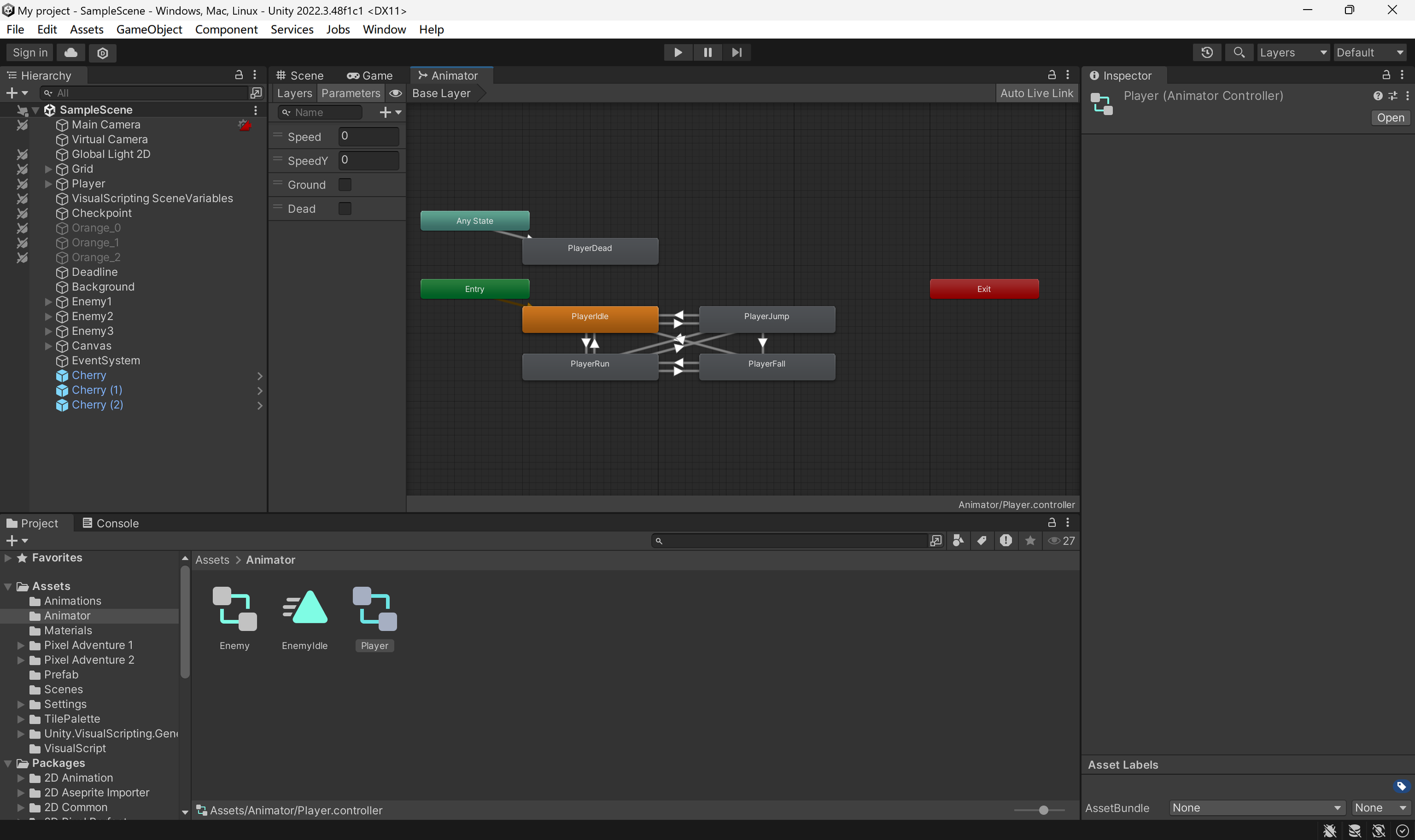1415x840 pixels.
Task: Open the AssetBundle None dropdown
Action: tap(1256, 808)
